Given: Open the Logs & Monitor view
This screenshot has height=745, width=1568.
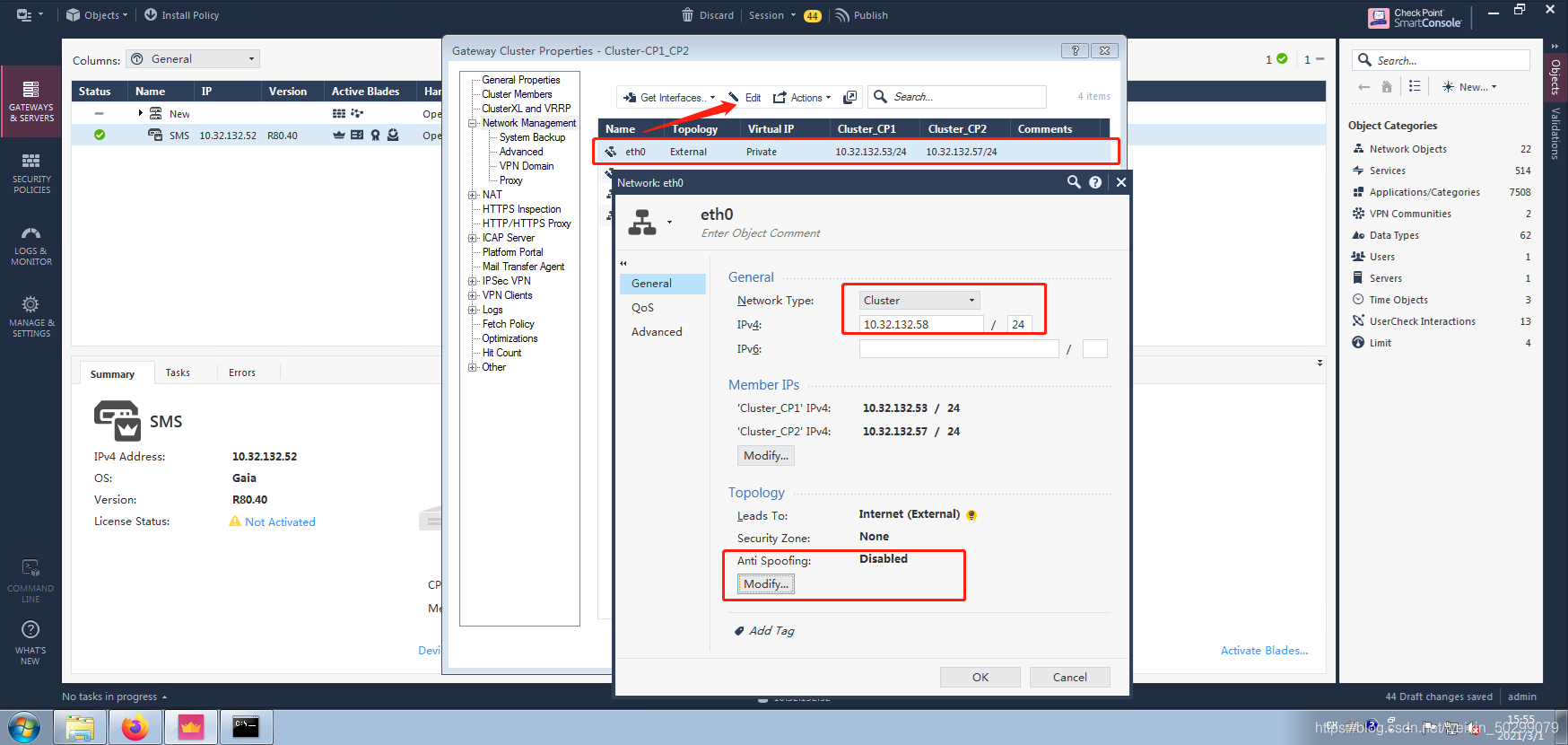Looking at the screenshot, I should point(31,246).
